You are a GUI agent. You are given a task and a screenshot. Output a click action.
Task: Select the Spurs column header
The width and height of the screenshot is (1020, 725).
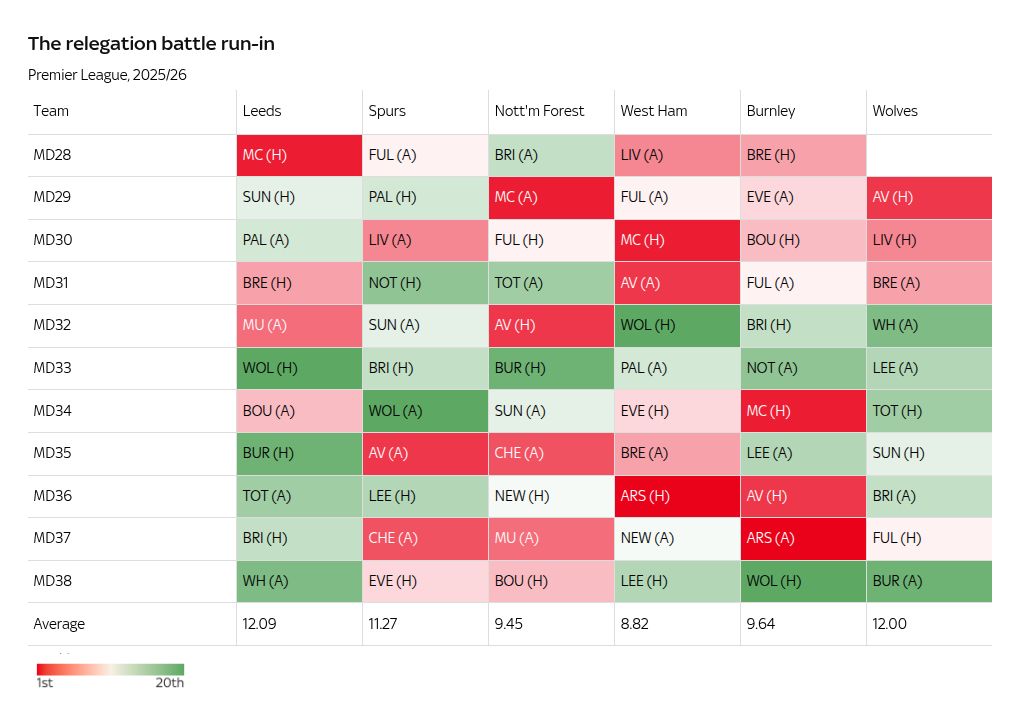(387, 111)
